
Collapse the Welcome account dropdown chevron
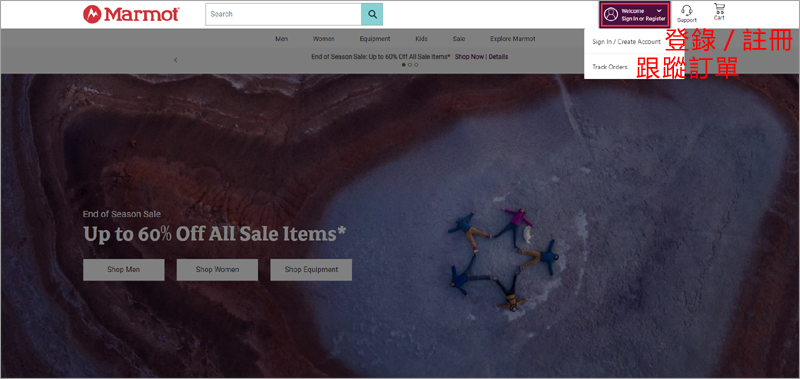(x=659, y=10)
